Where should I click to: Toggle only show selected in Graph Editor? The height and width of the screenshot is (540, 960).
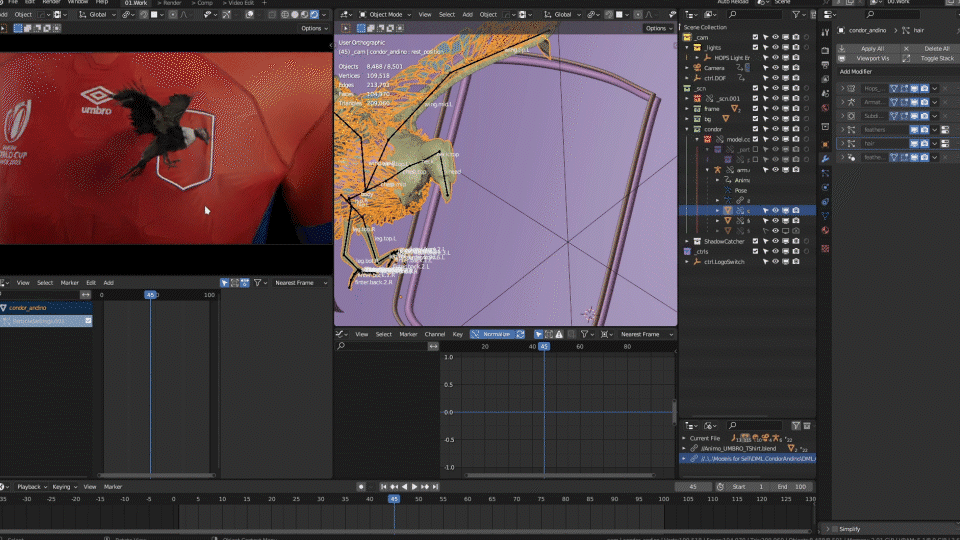point(538,334)
